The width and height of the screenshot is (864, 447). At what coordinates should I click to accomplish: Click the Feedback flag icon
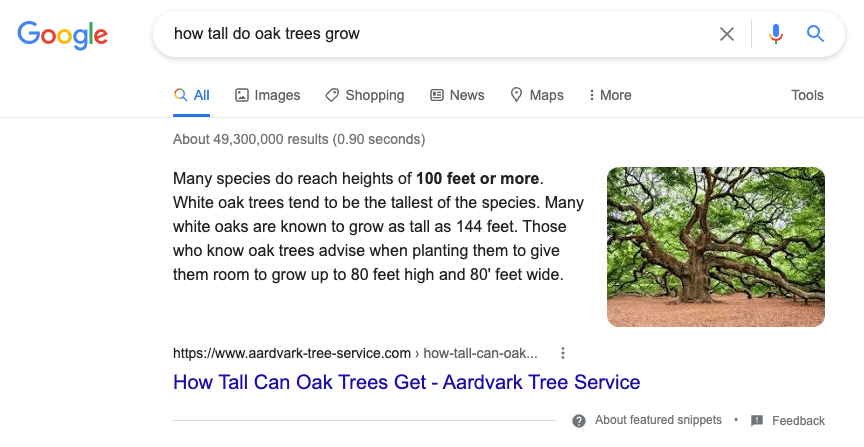click(x=757, y=421)
